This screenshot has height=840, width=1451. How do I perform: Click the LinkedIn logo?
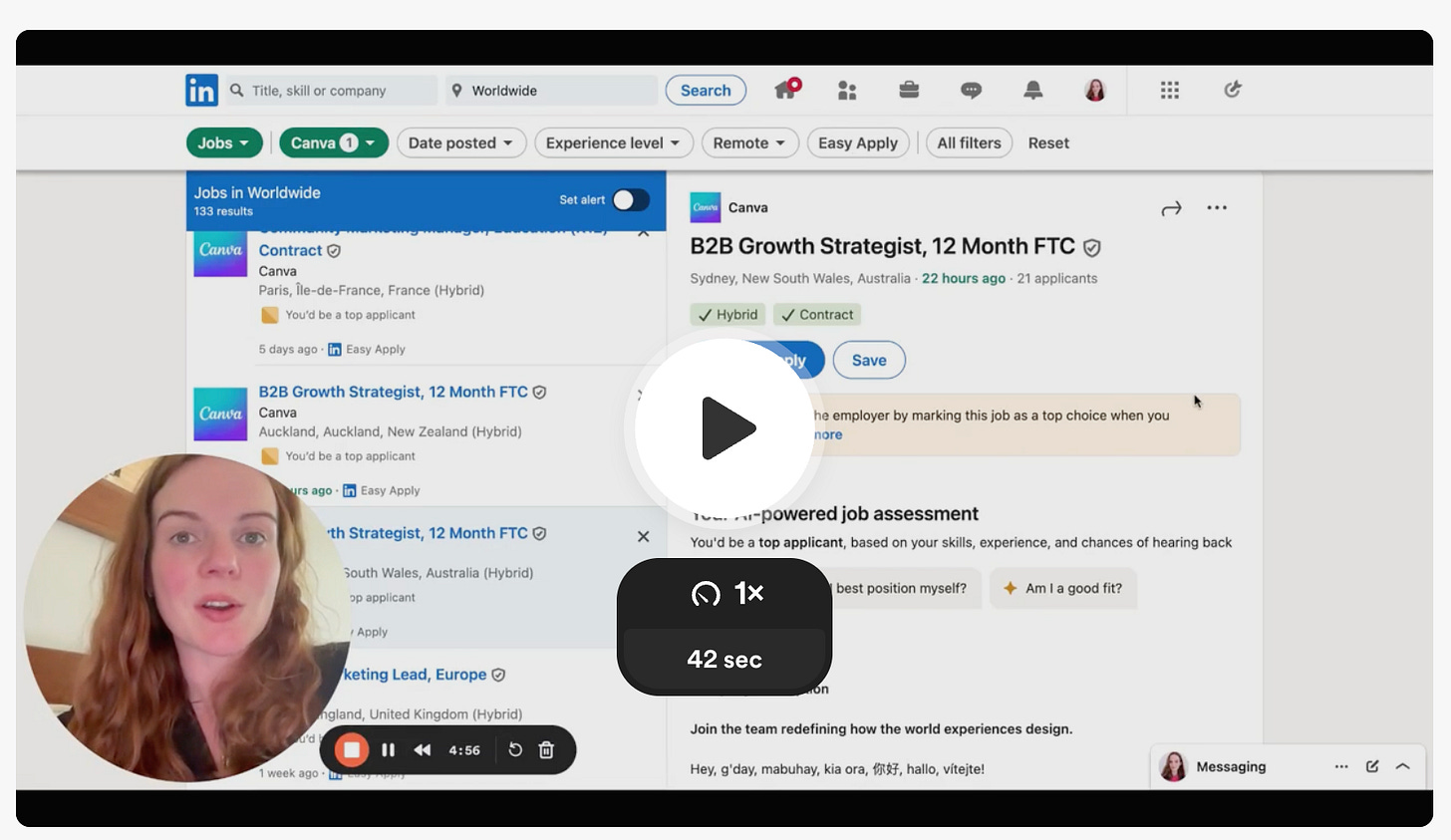click(201, 91)
